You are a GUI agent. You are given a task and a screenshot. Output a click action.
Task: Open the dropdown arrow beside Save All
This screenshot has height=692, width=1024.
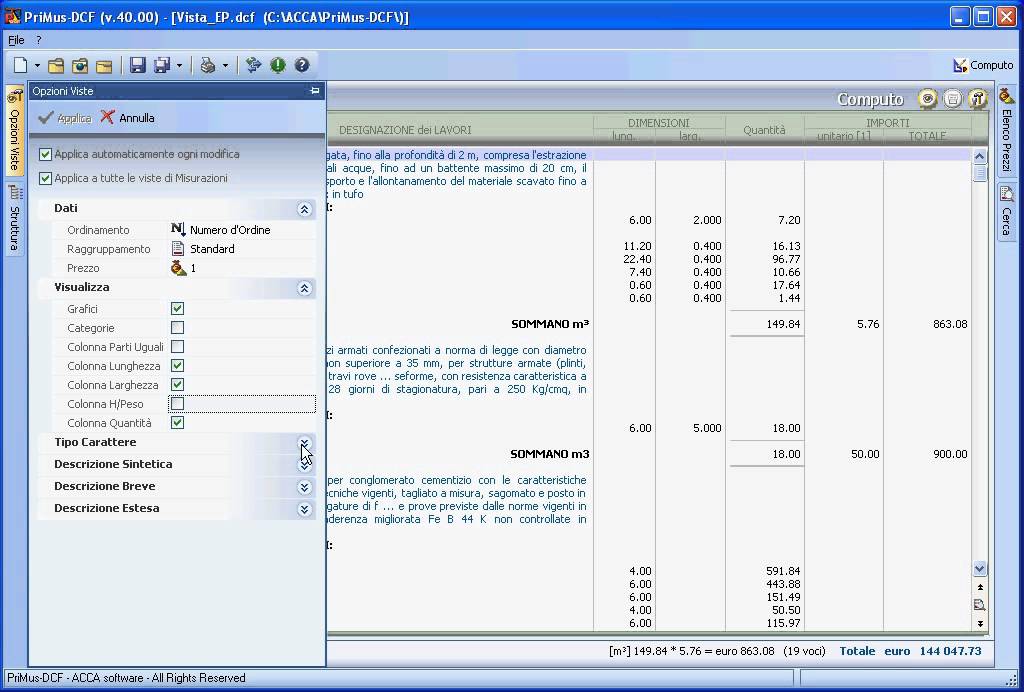180,65
